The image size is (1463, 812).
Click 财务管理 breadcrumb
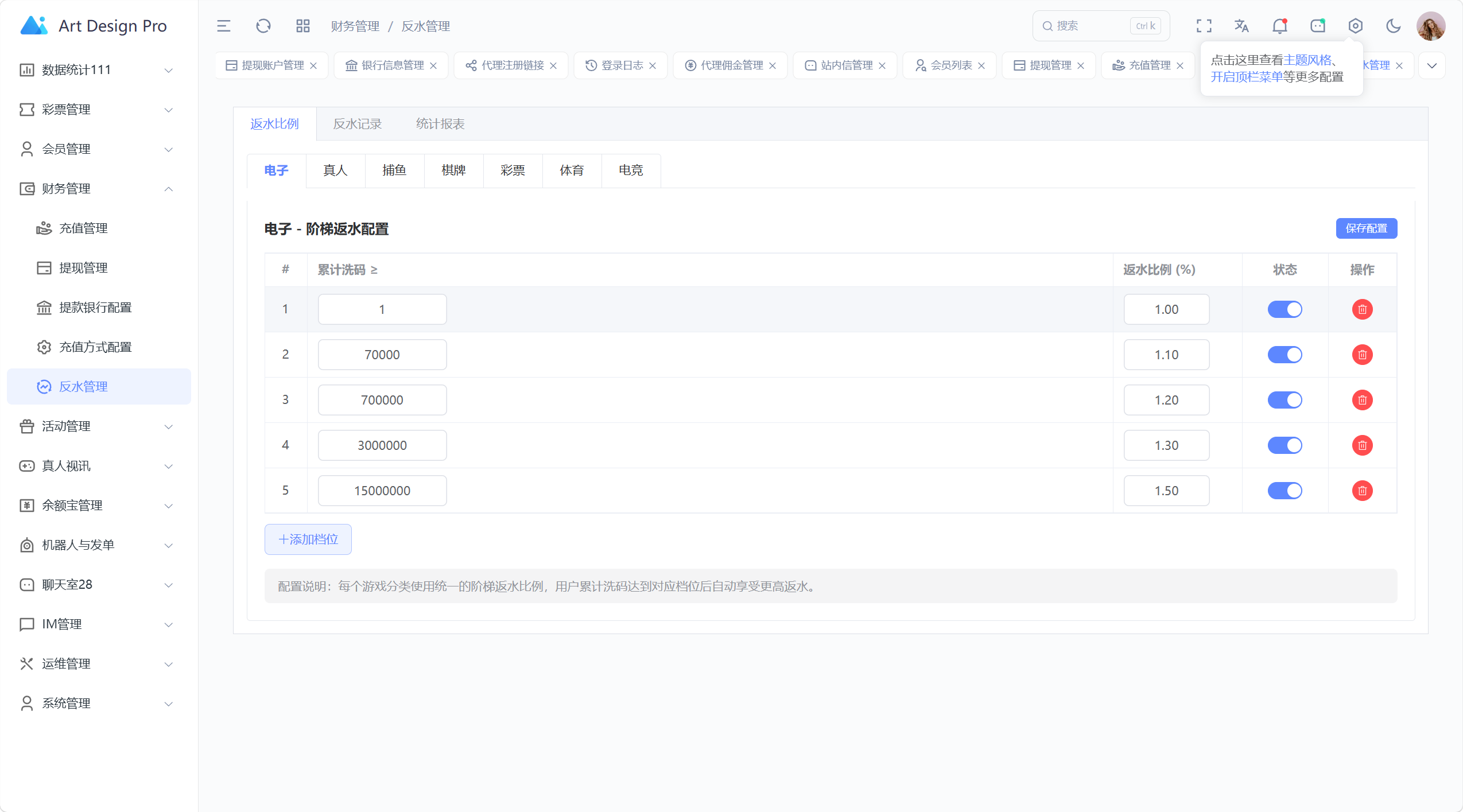(355, 26)
